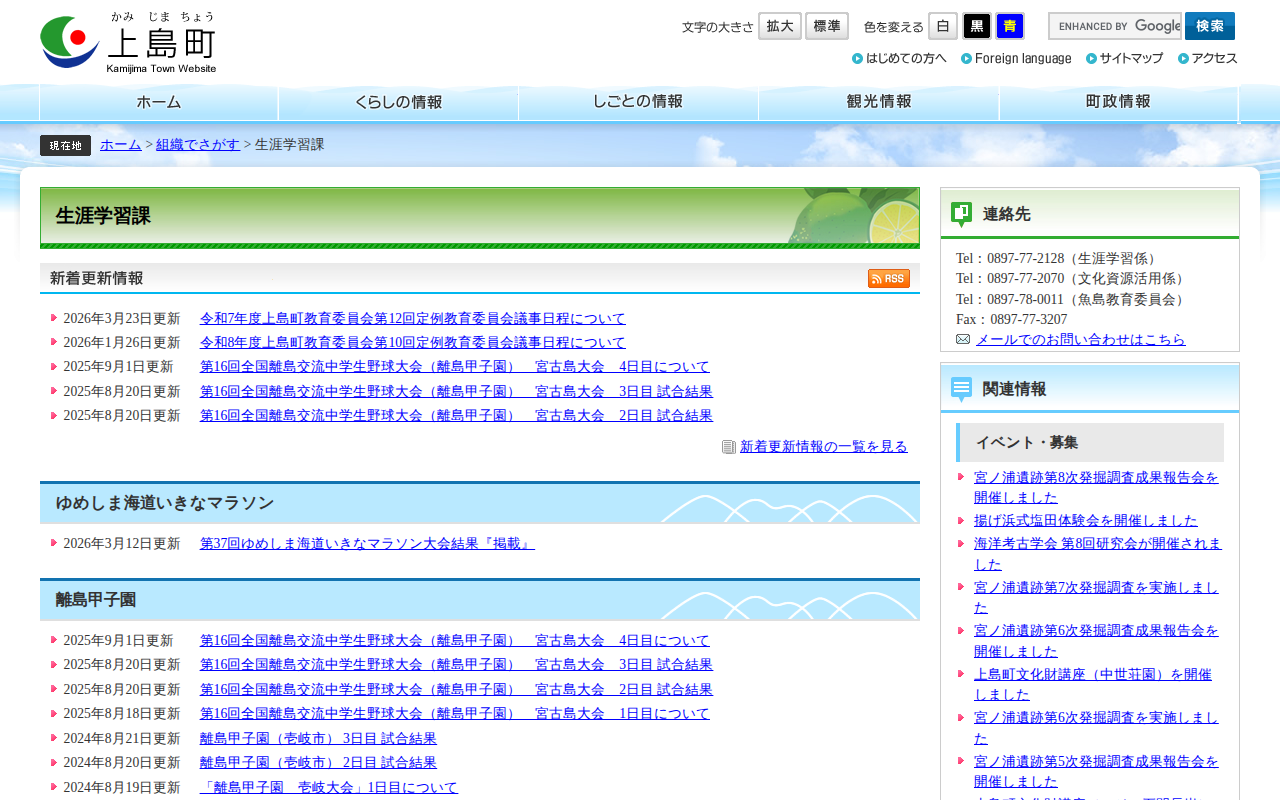Open 宮古島大会 2日目 試合結果 in 新着更新情報
This screenshot has width=1280, height=800.
456,416
